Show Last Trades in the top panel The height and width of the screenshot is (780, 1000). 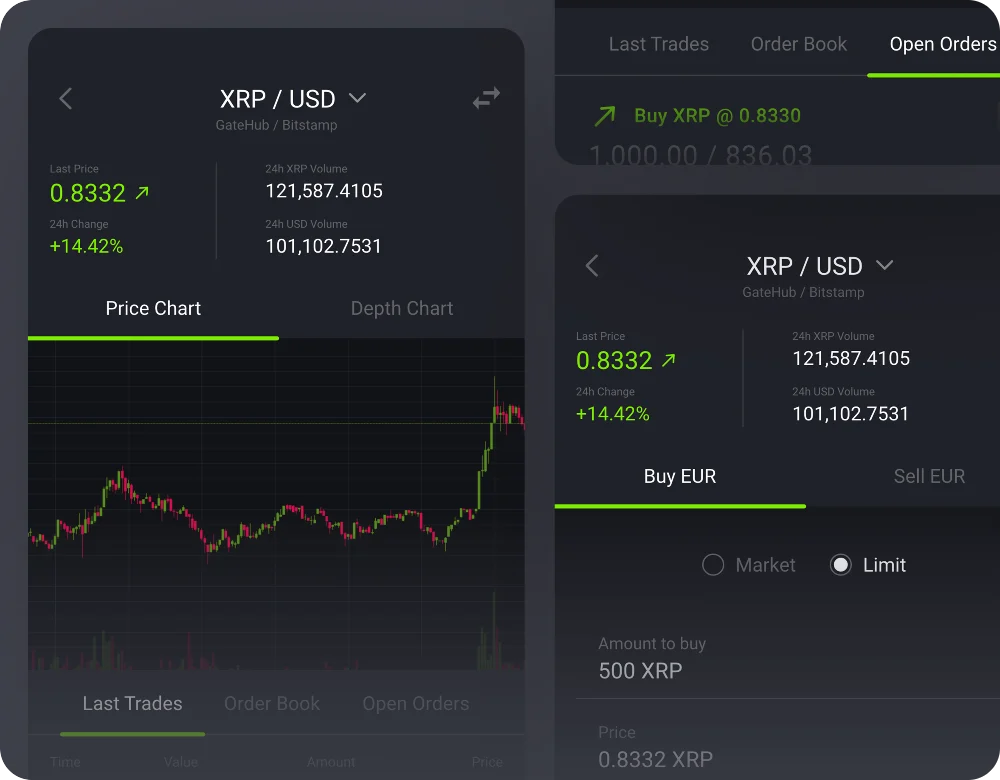pos(658,44)
